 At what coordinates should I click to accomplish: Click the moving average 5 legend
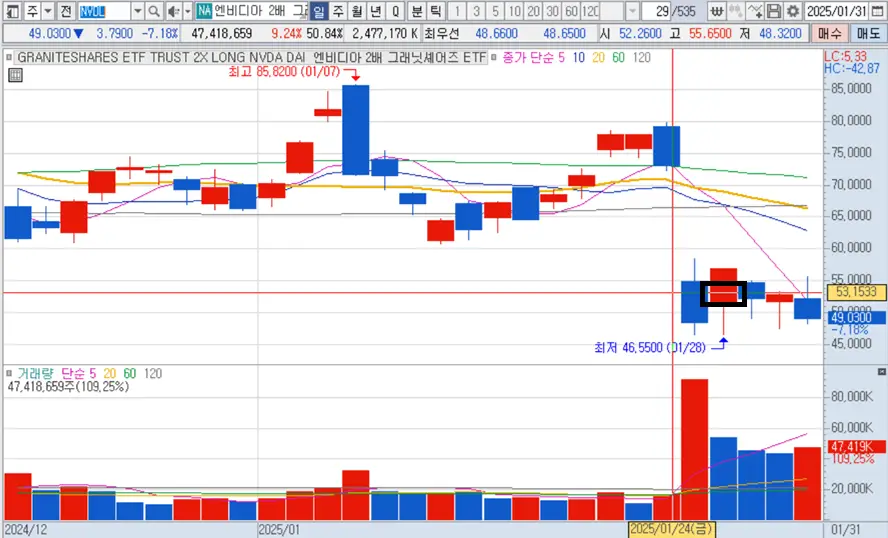(x=561, y=57)
